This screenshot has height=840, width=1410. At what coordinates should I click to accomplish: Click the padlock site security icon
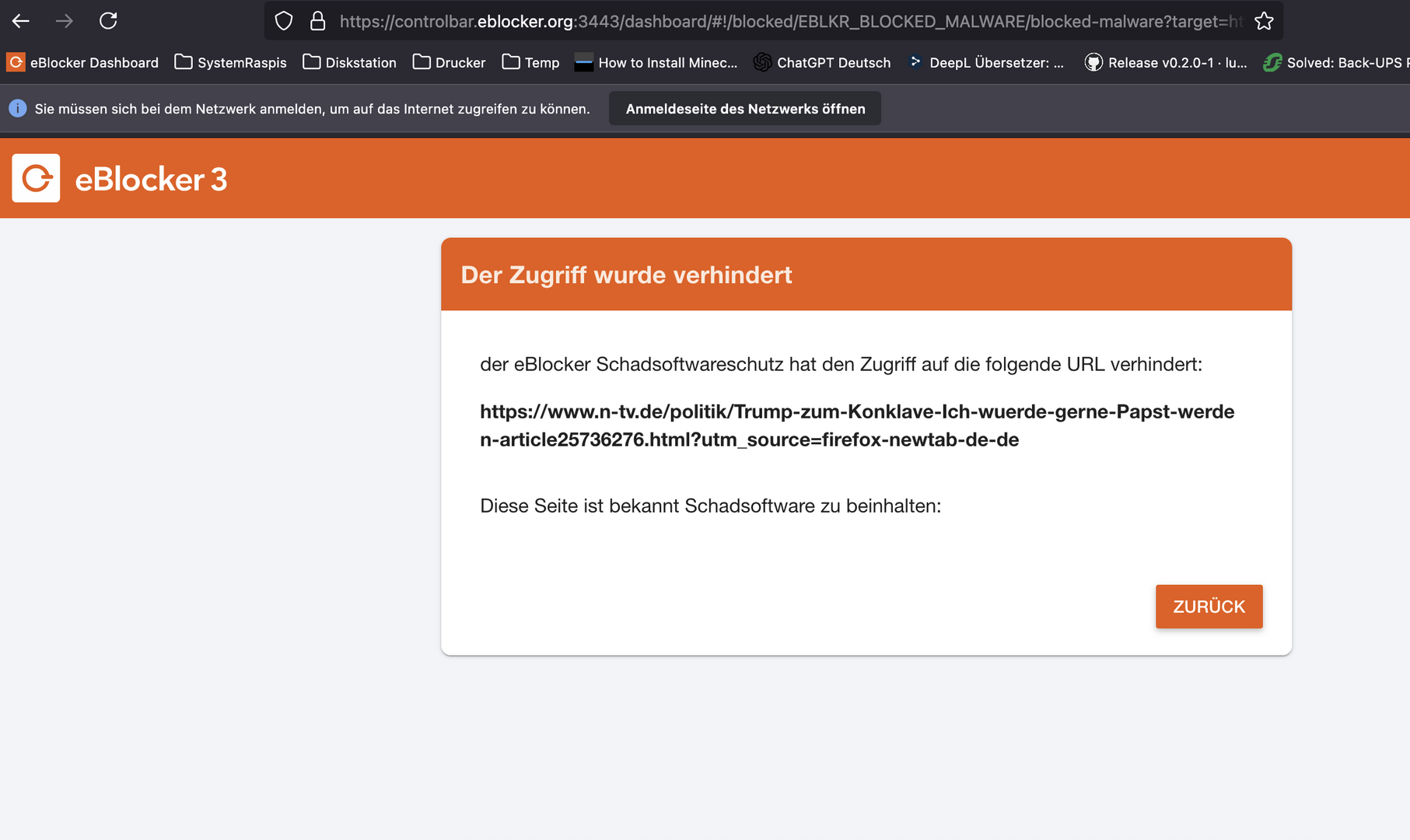pyautogui.click(x=317, y=21)
